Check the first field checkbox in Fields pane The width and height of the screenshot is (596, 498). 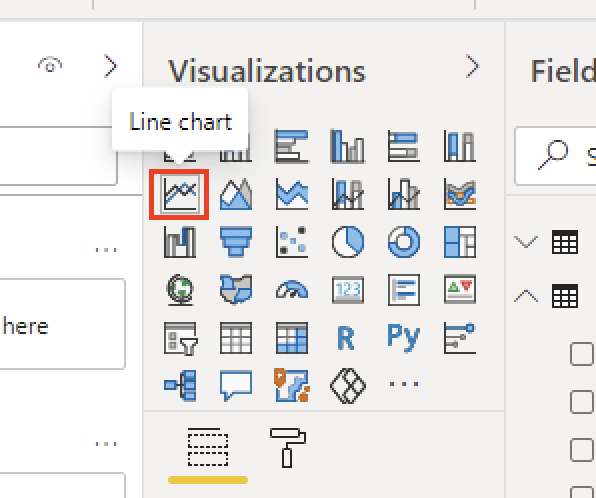[582, 354]
